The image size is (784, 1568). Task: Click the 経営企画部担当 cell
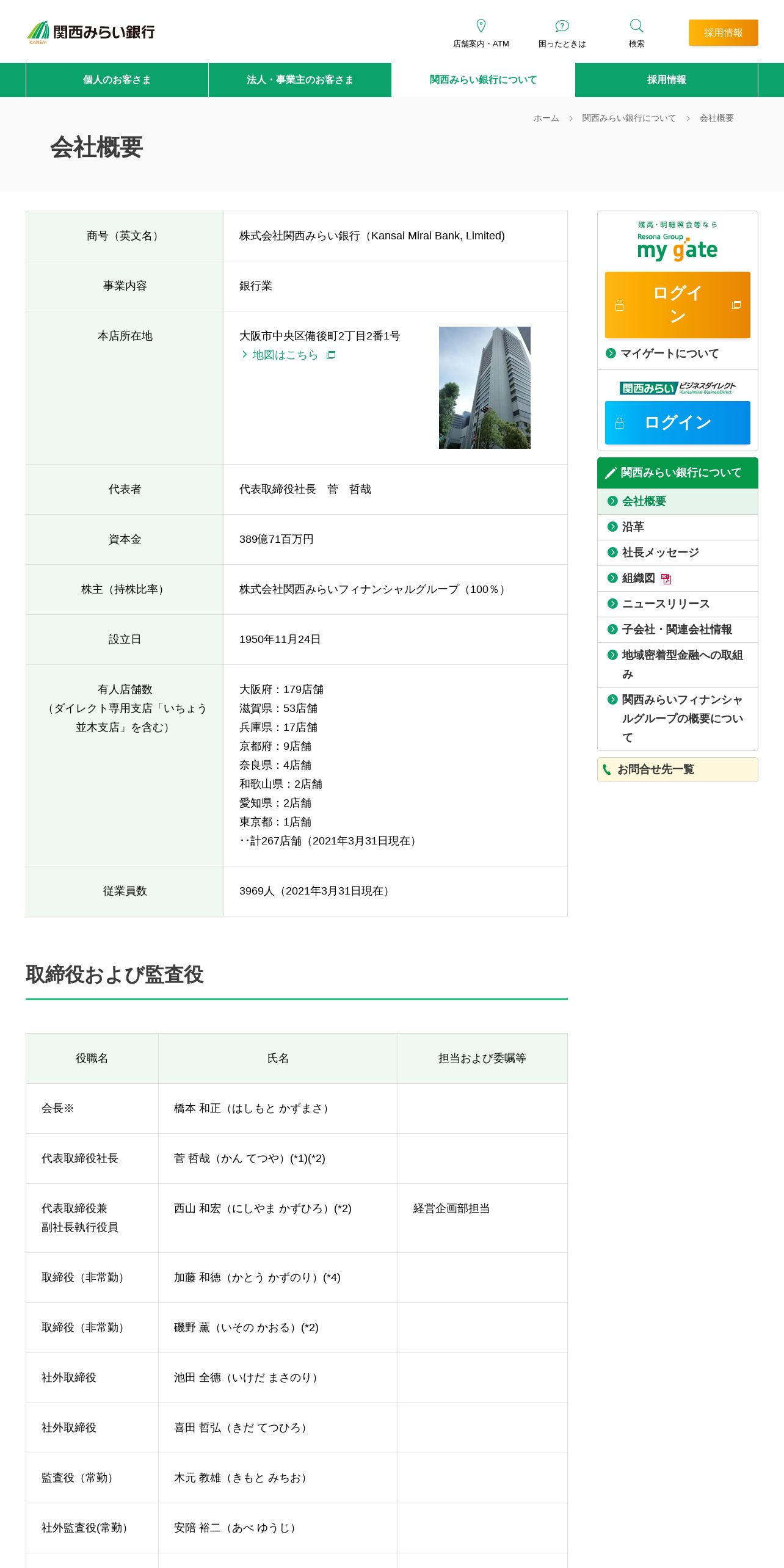point(482,1218)
